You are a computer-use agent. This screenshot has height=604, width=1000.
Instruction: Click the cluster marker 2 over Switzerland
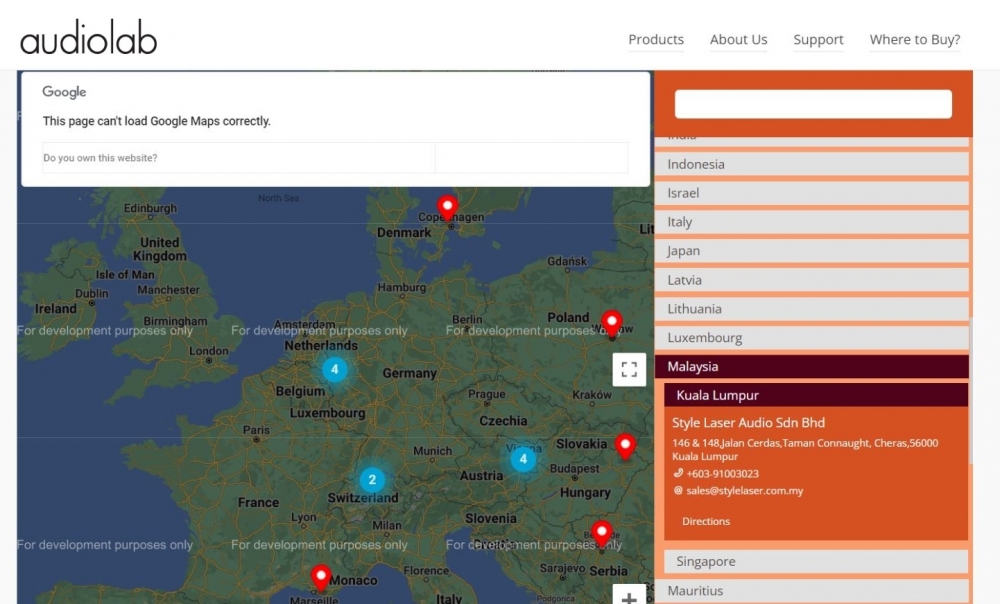372,480
